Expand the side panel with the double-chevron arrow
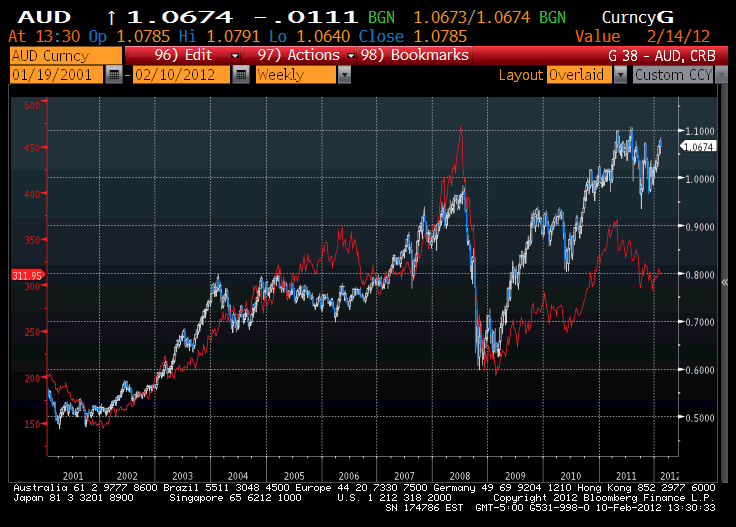Screen dimensions: 736x527 tap(725, 282)
